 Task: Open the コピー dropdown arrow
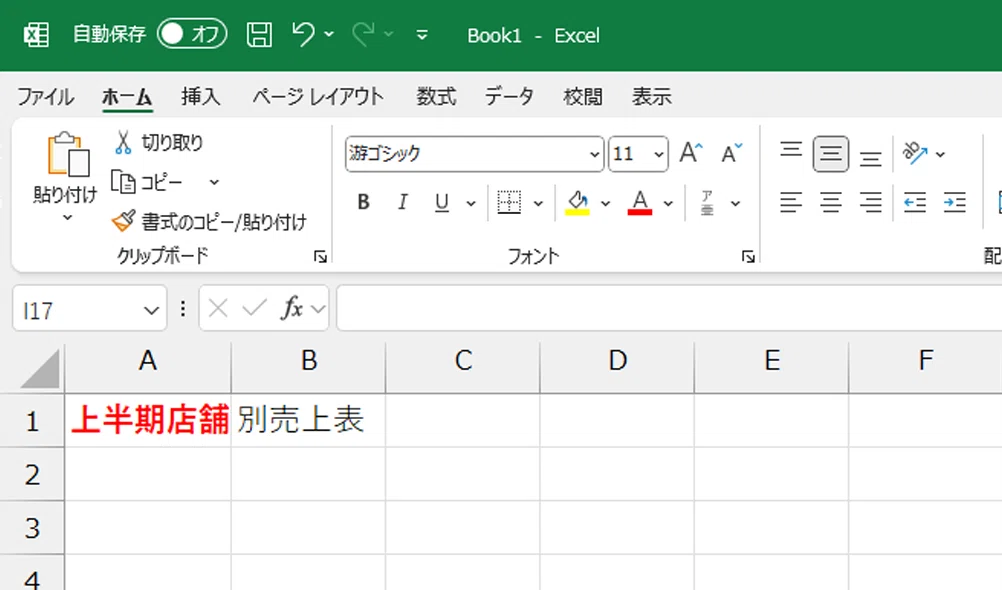[214, 182]
